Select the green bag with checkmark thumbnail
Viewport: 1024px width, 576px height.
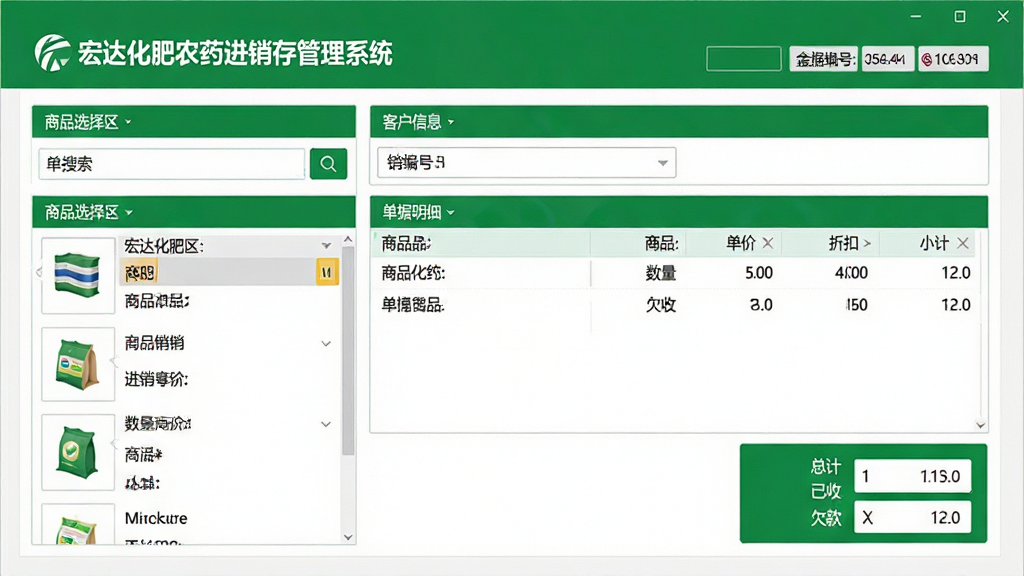coord(78,452)
